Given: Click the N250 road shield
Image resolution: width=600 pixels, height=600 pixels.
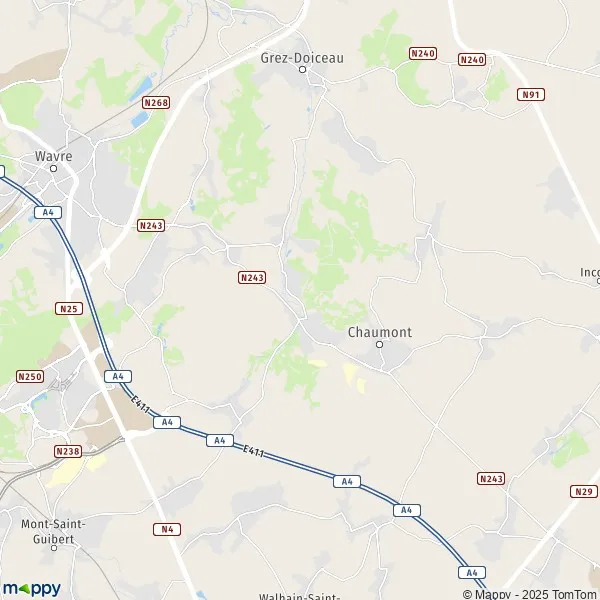Looking at the screenshot, I should 30,377.
